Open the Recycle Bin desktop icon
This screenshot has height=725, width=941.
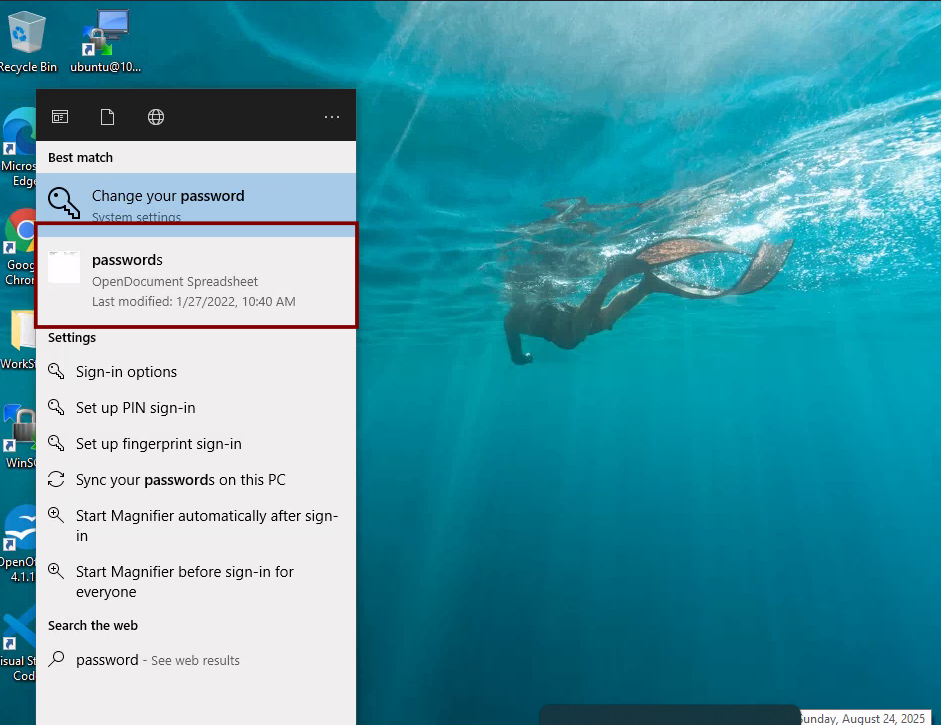pyautogui.click(x=27, y=40)
